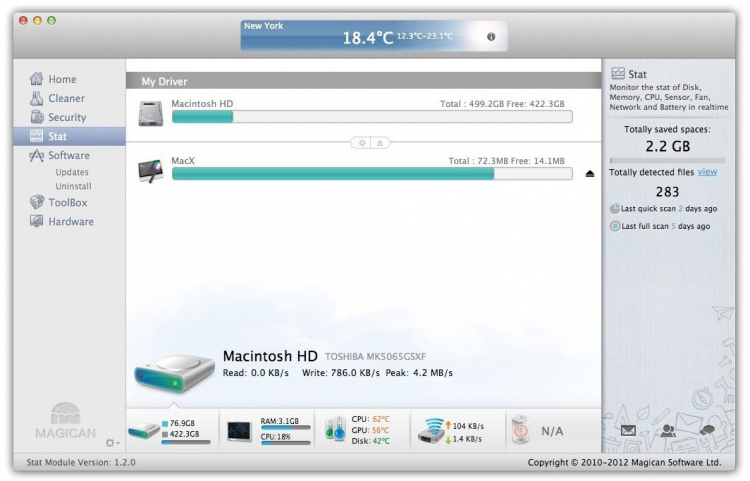Eject the MacX volume
The height and width of the screenshot is (481, 750).
click(590, 174)
